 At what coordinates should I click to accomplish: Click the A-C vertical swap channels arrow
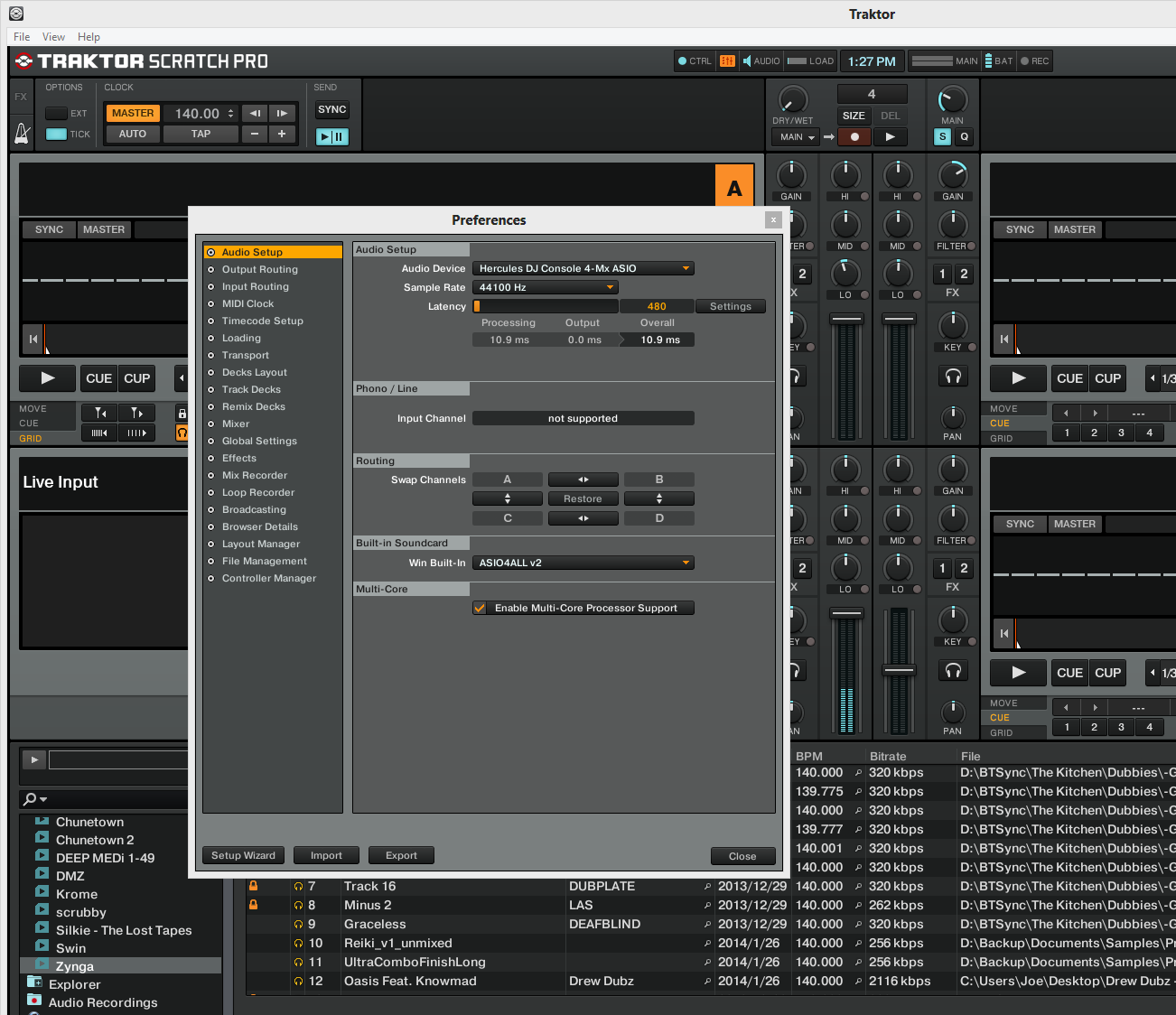click(x=508, y=498)
